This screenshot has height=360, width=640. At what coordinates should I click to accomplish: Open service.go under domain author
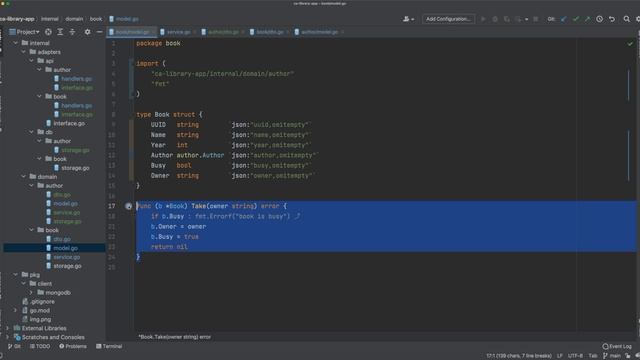coord(62,213)
